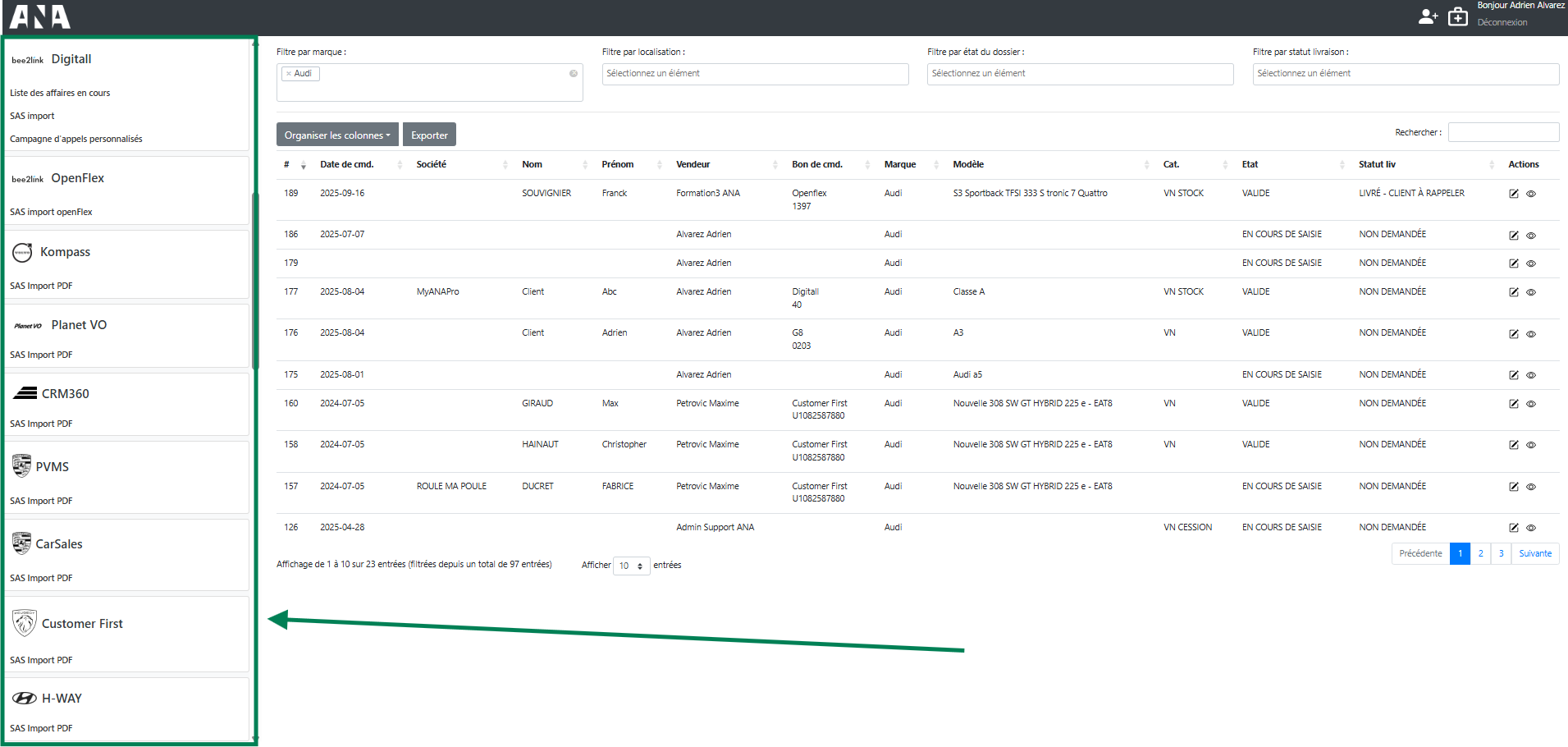View order 126 with eye icon
The image size is (1568, 747).
[1531, 528]
